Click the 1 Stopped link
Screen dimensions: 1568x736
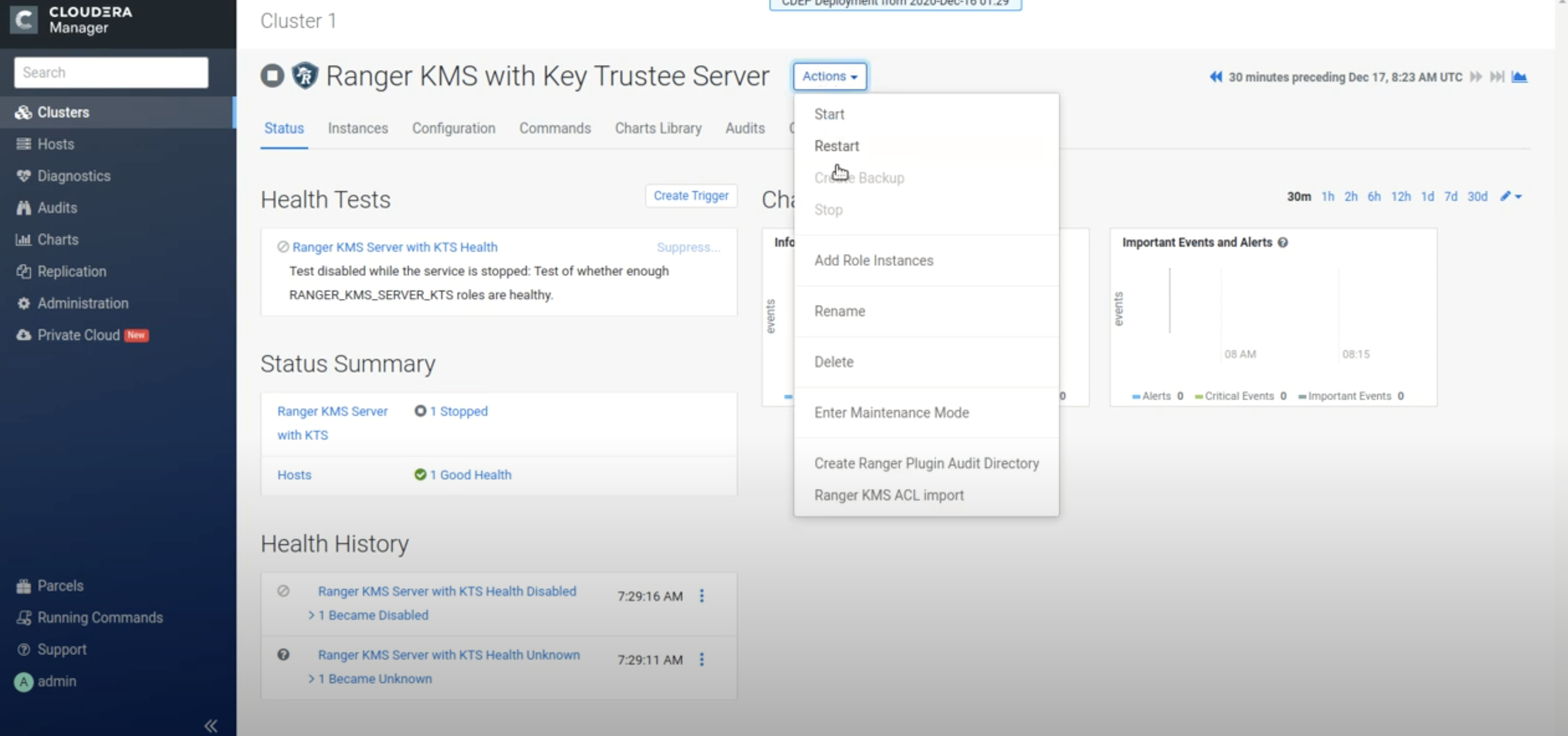[458, 411]
